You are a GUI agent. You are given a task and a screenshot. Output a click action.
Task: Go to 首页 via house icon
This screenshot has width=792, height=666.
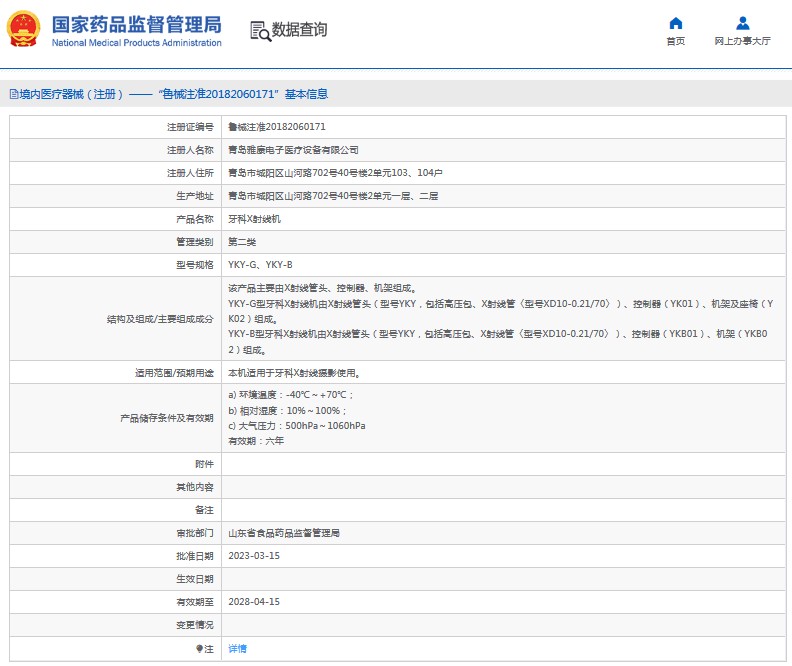[x=676, y=23]
